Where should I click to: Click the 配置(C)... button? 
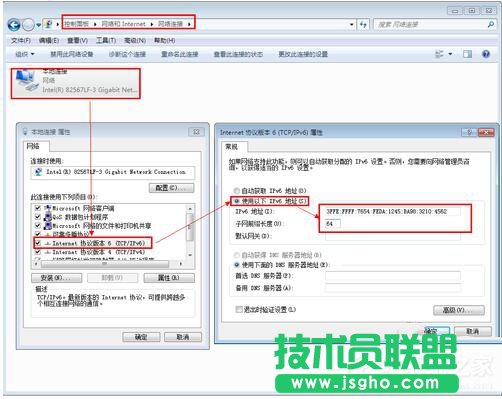(x=171, y=188)
